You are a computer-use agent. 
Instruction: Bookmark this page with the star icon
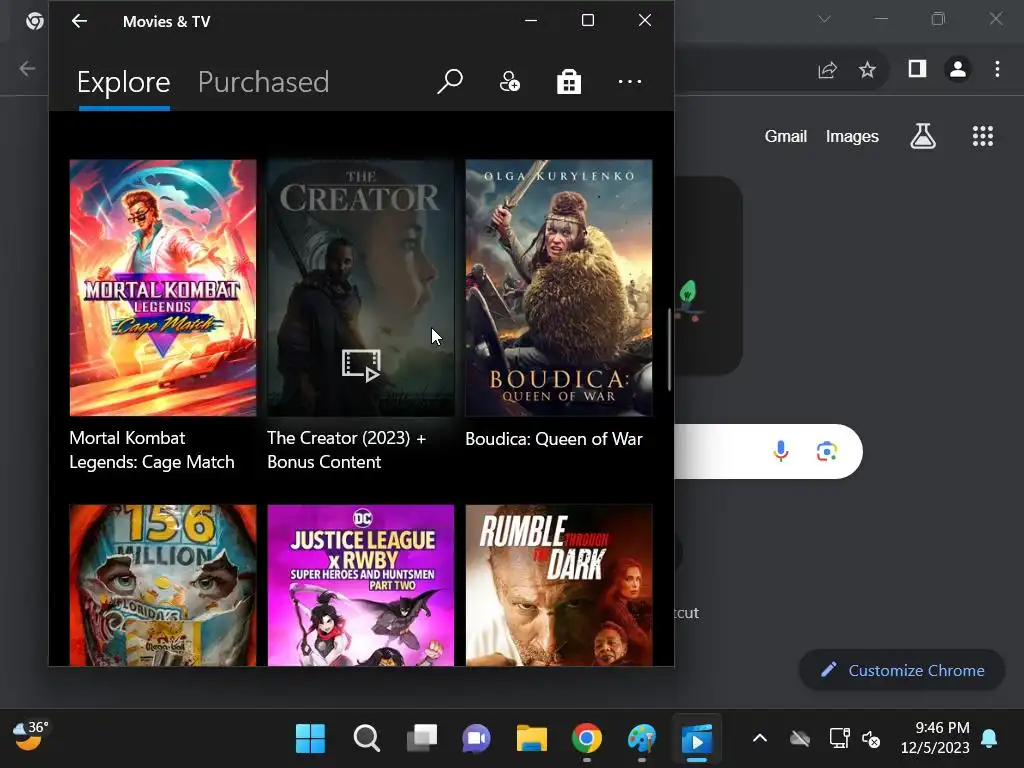[867, 69]
